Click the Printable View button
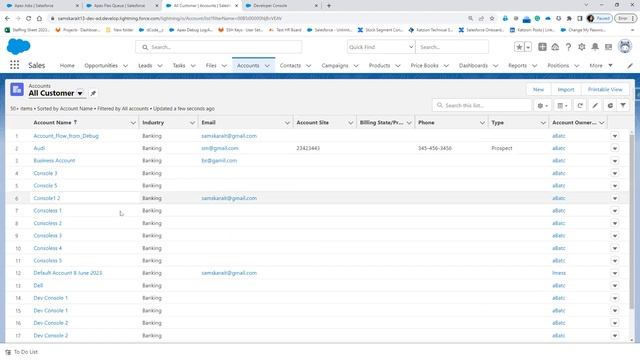 tap(605, 89)
